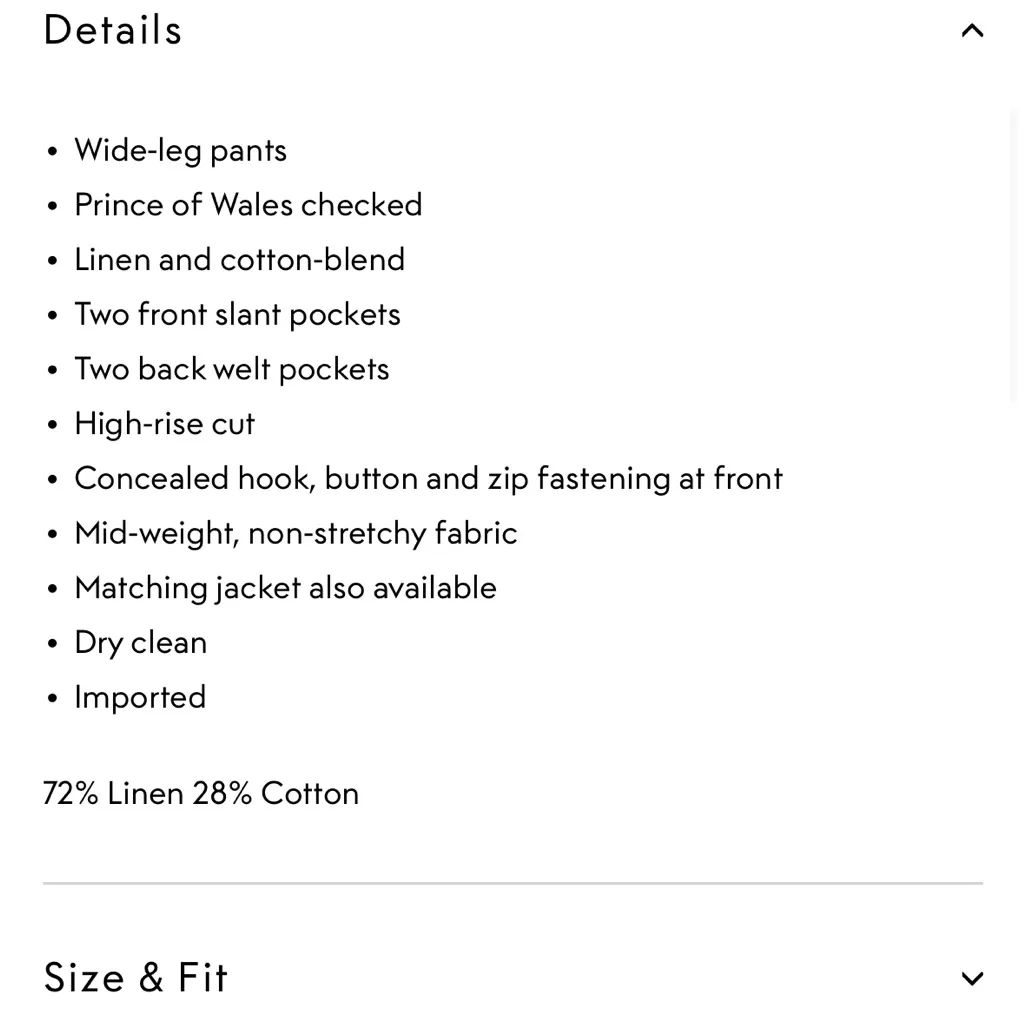Select the Dry clean bullet item
The width and height of the screenshot is (1025, 1025).
coord(140,642)
